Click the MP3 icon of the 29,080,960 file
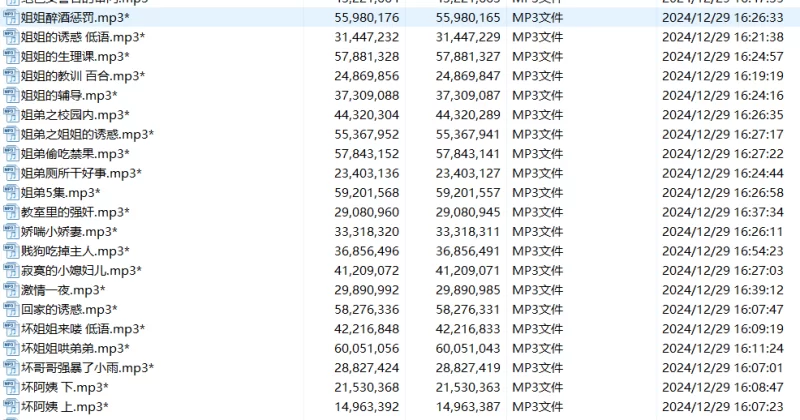The height and width of the screenshot is (420, 800). (x=11, y=212)
